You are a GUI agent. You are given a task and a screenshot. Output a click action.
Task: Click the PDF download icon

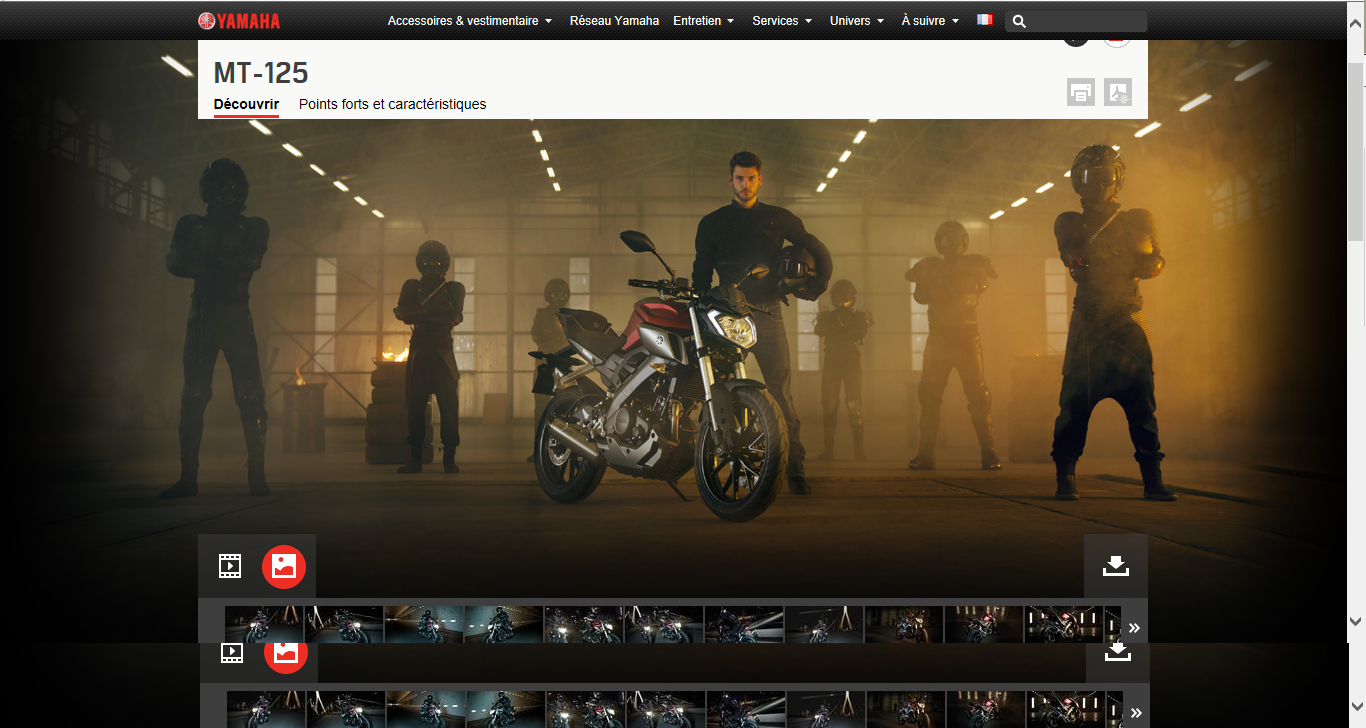(x=1118, y=92)
